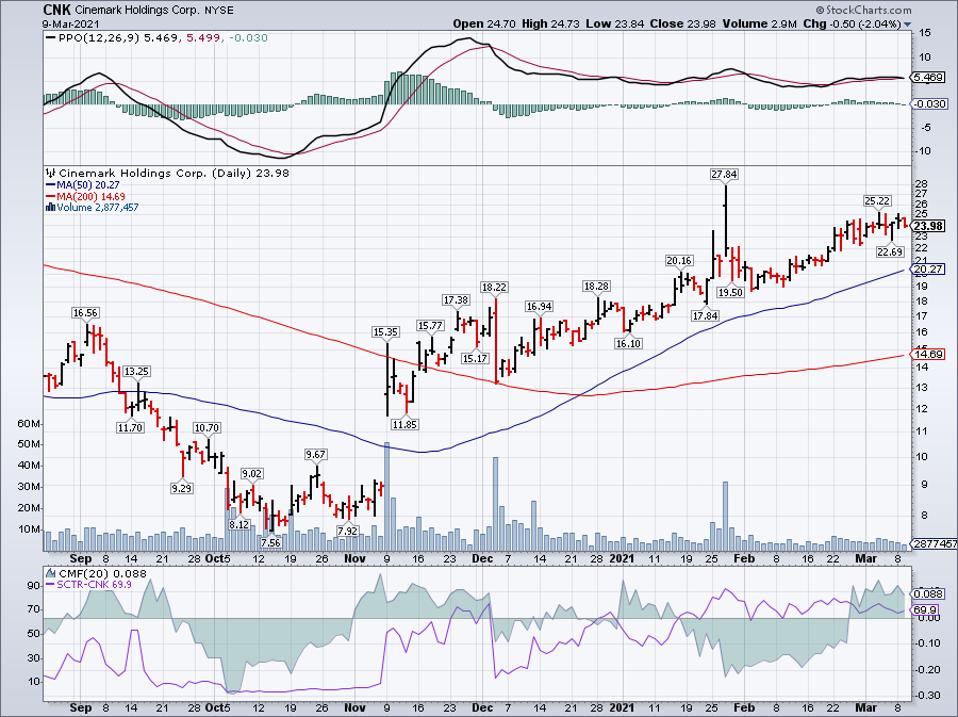Click the 18.28 price label
The image size is (958, 717).
pyautogui.click(x=596, y=286)
